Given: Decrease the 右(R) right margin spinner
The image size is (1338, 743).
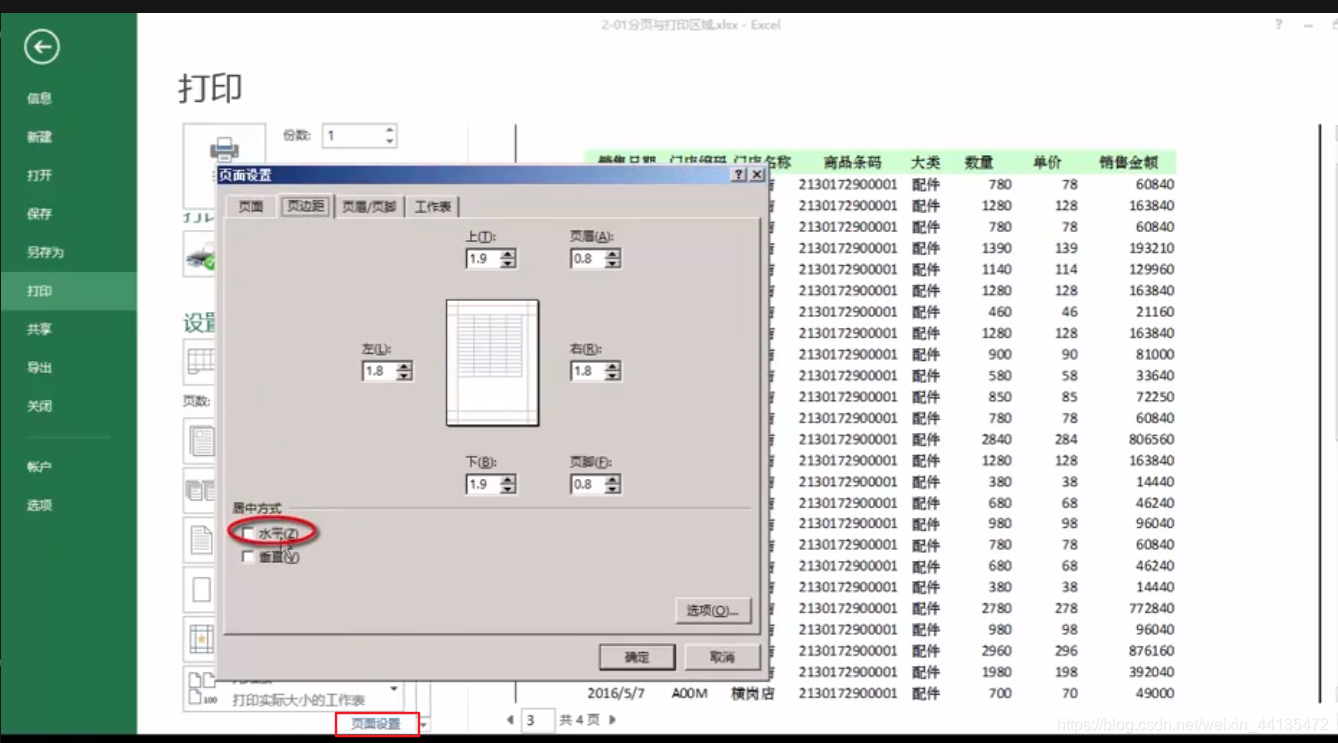Looking at the screenshot, I should point(612,375).
